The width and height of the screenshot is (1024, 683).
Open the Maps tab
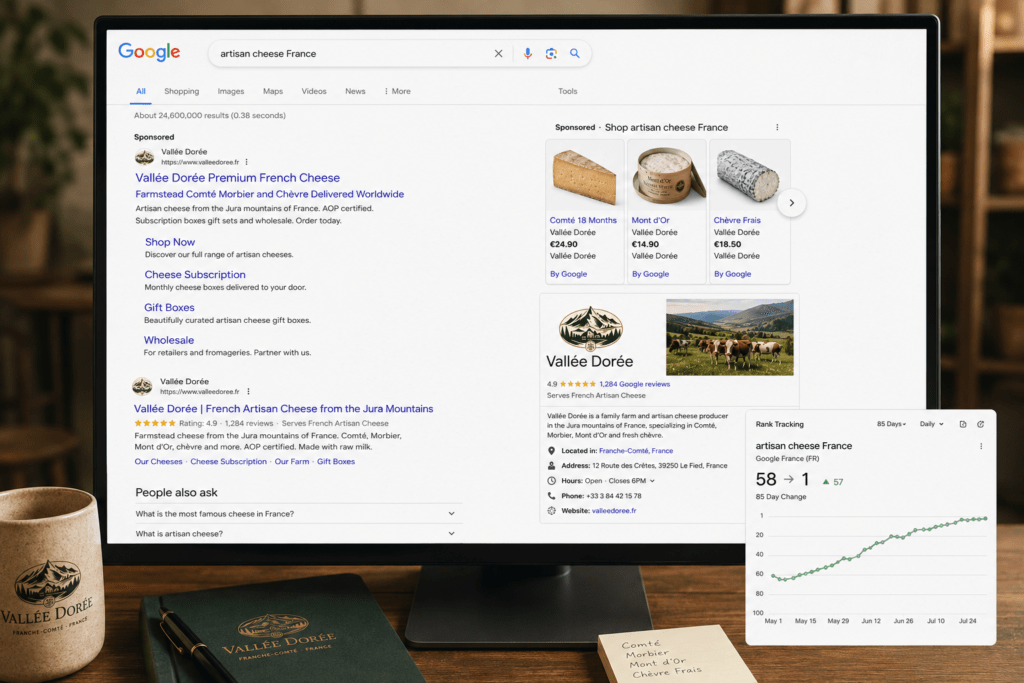coord(273,91)
